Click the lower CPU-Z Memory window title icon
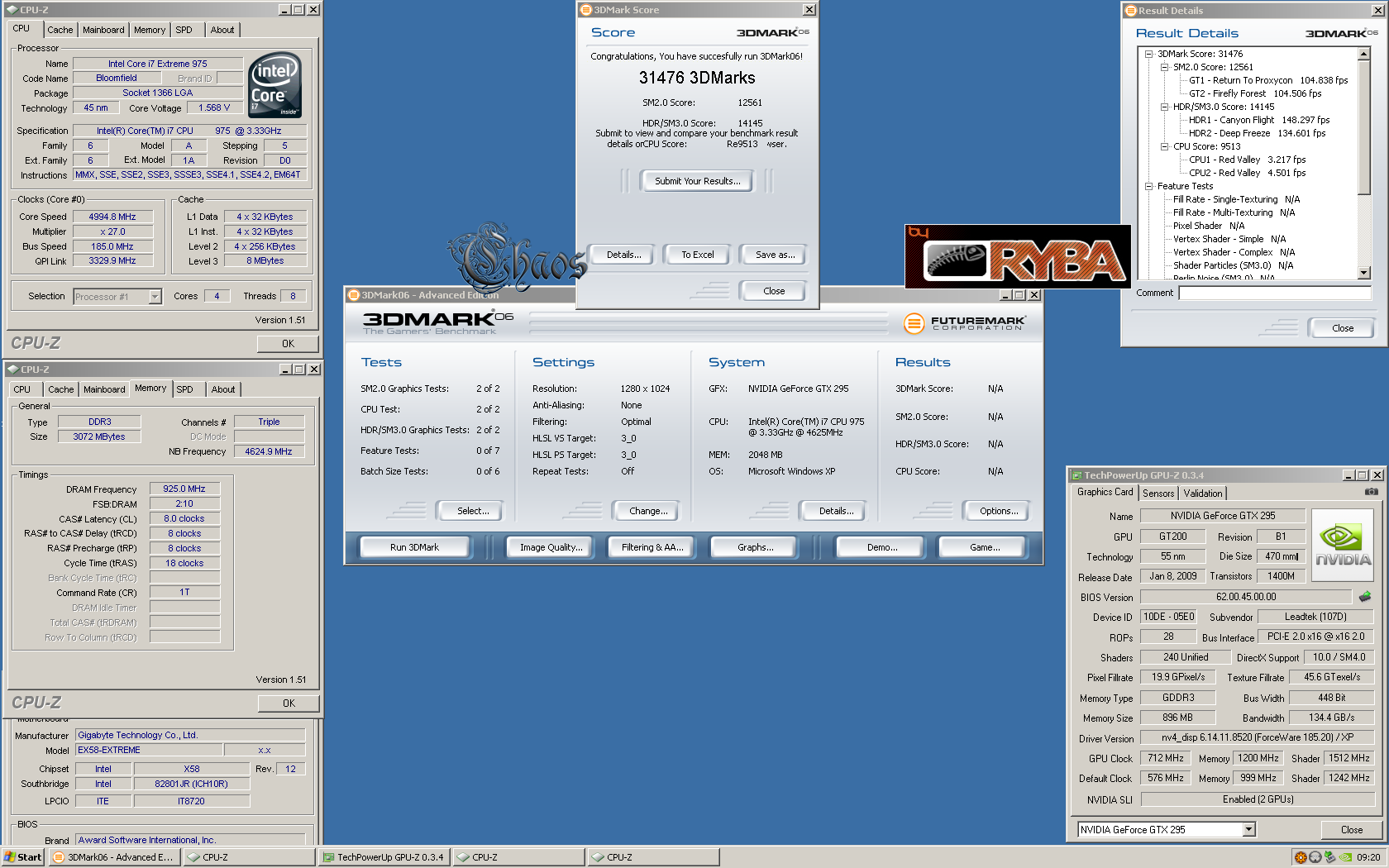The height and width of the screenshot is (868, 1389). [x=12, y=370]
